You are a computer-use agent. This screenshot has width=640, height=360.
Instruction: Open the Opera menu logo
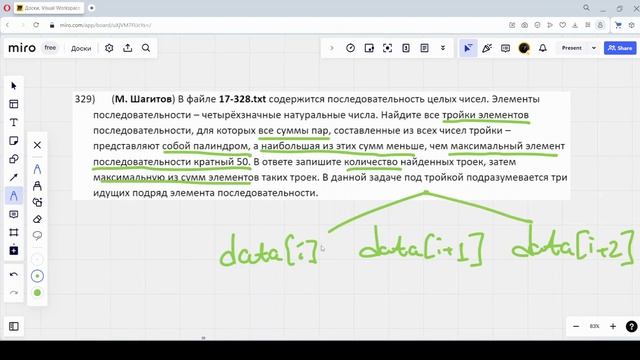[7, 8]
